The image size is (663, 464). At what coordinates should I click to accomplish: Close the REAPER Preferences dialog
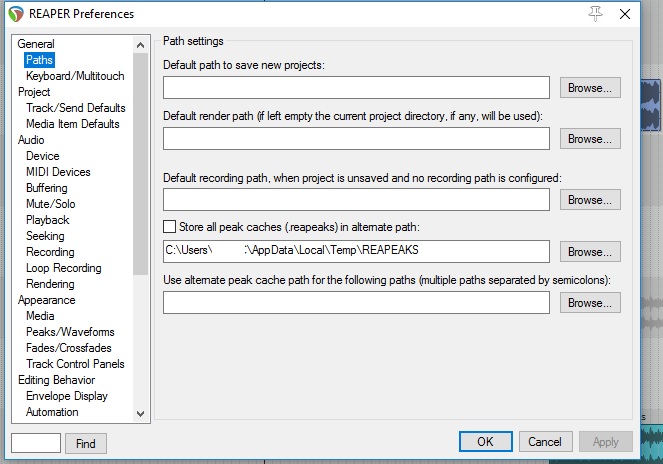626,13
